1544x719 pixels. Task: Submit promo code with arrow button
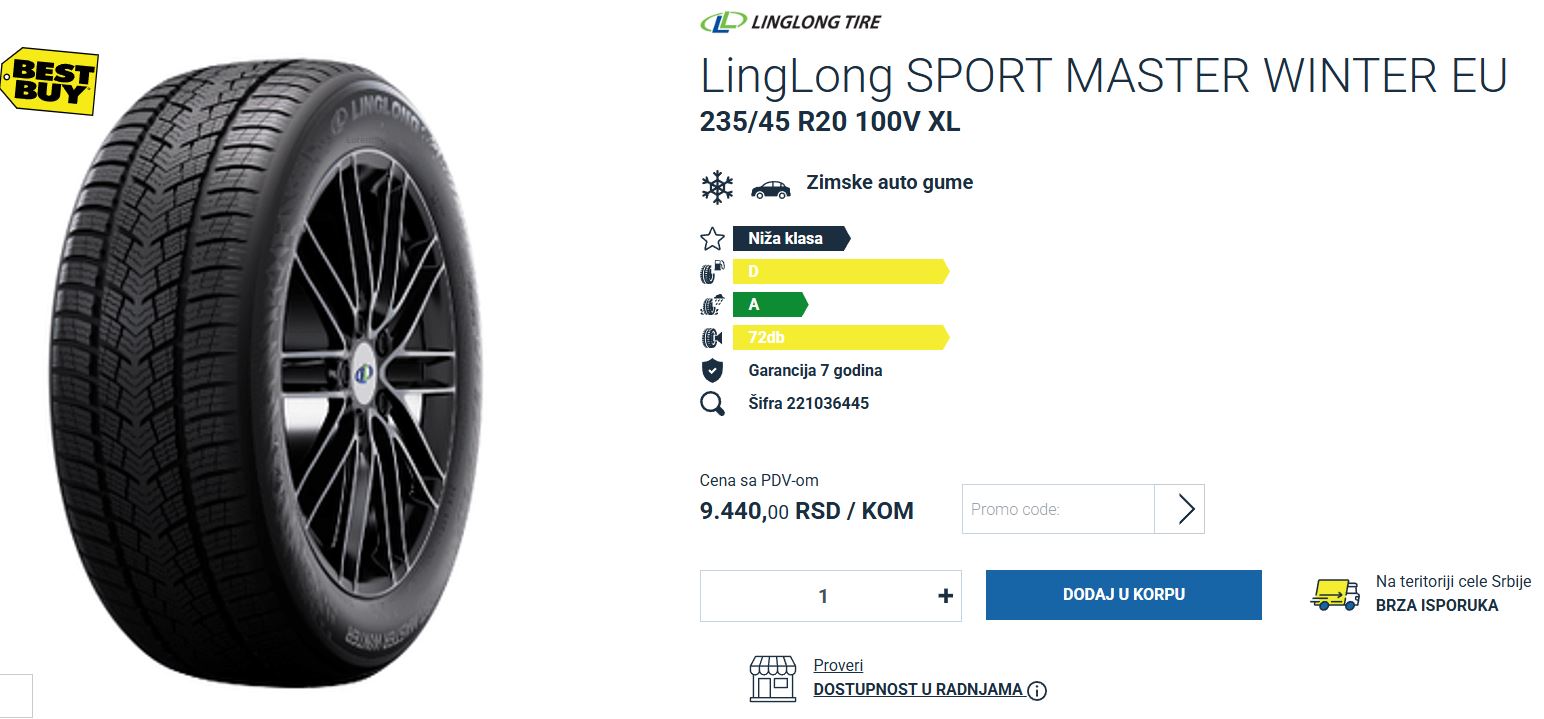(x=1180, y=509)
